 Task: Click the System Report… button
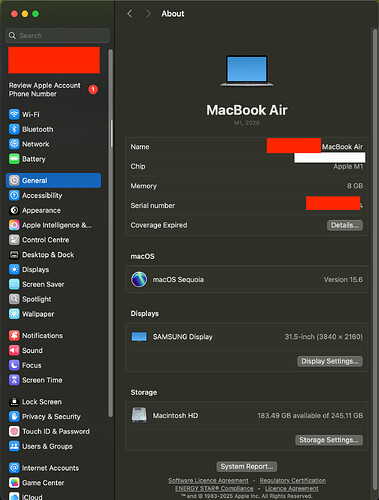click(x=247, y=466)
